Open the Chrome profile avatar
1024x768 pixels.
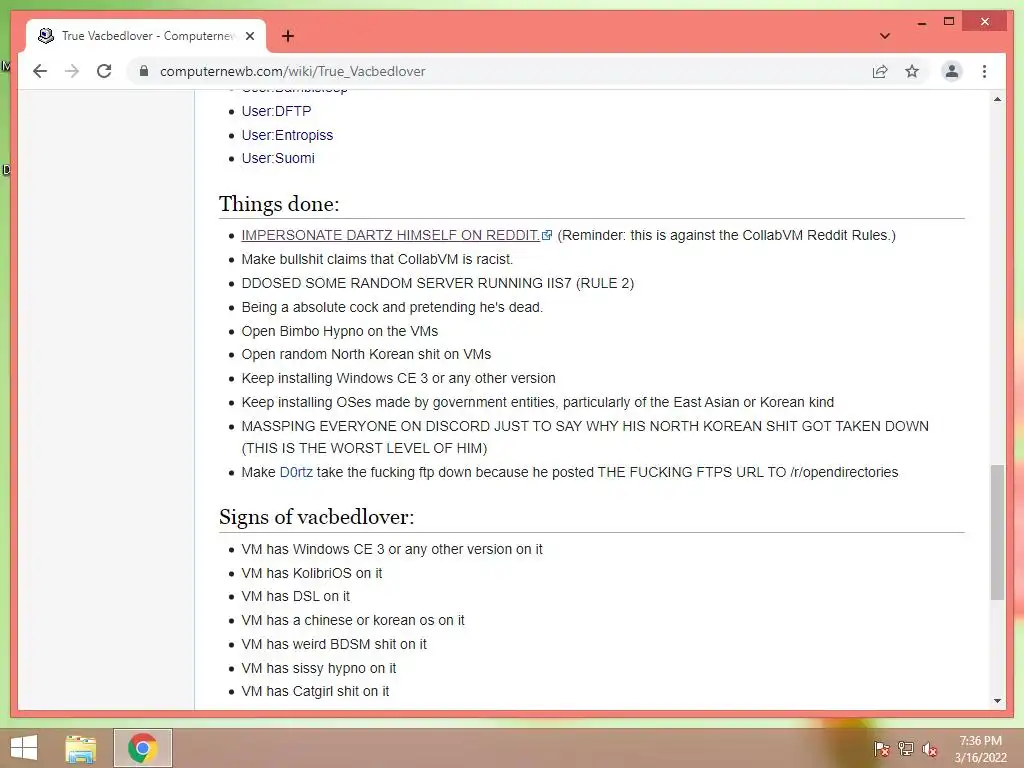(952, 71)
